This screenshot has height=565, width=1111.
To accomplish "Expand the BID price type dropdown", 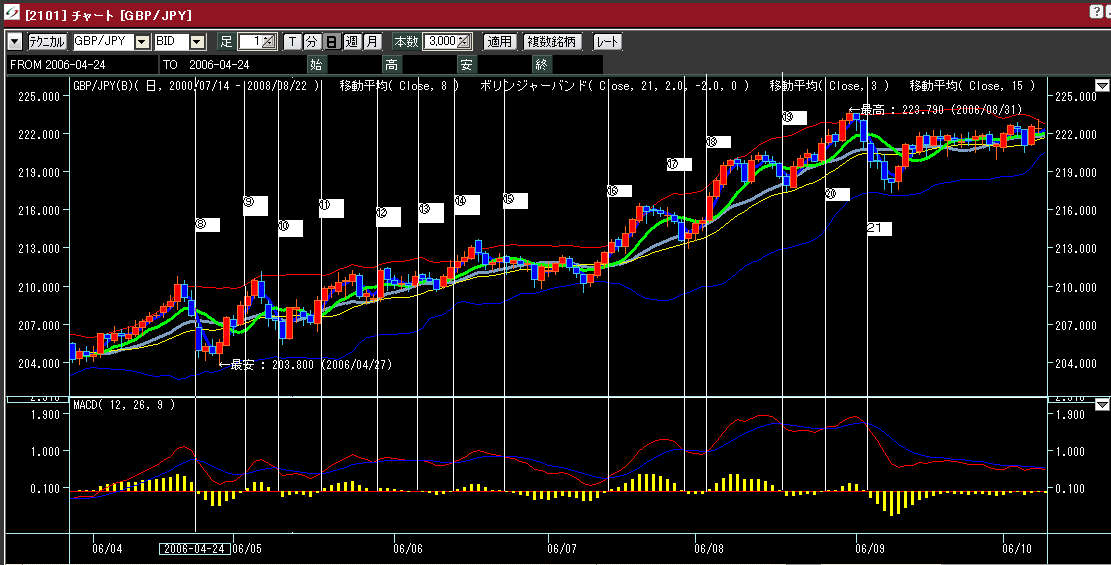I will 197,42.
